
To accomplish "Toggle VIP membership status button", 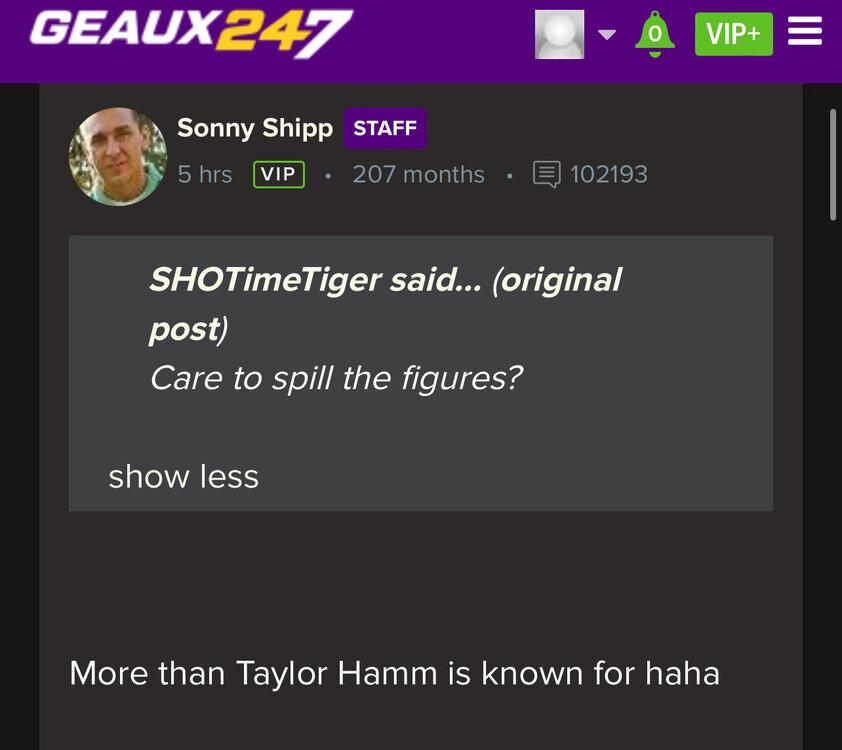I will (733, 33).
